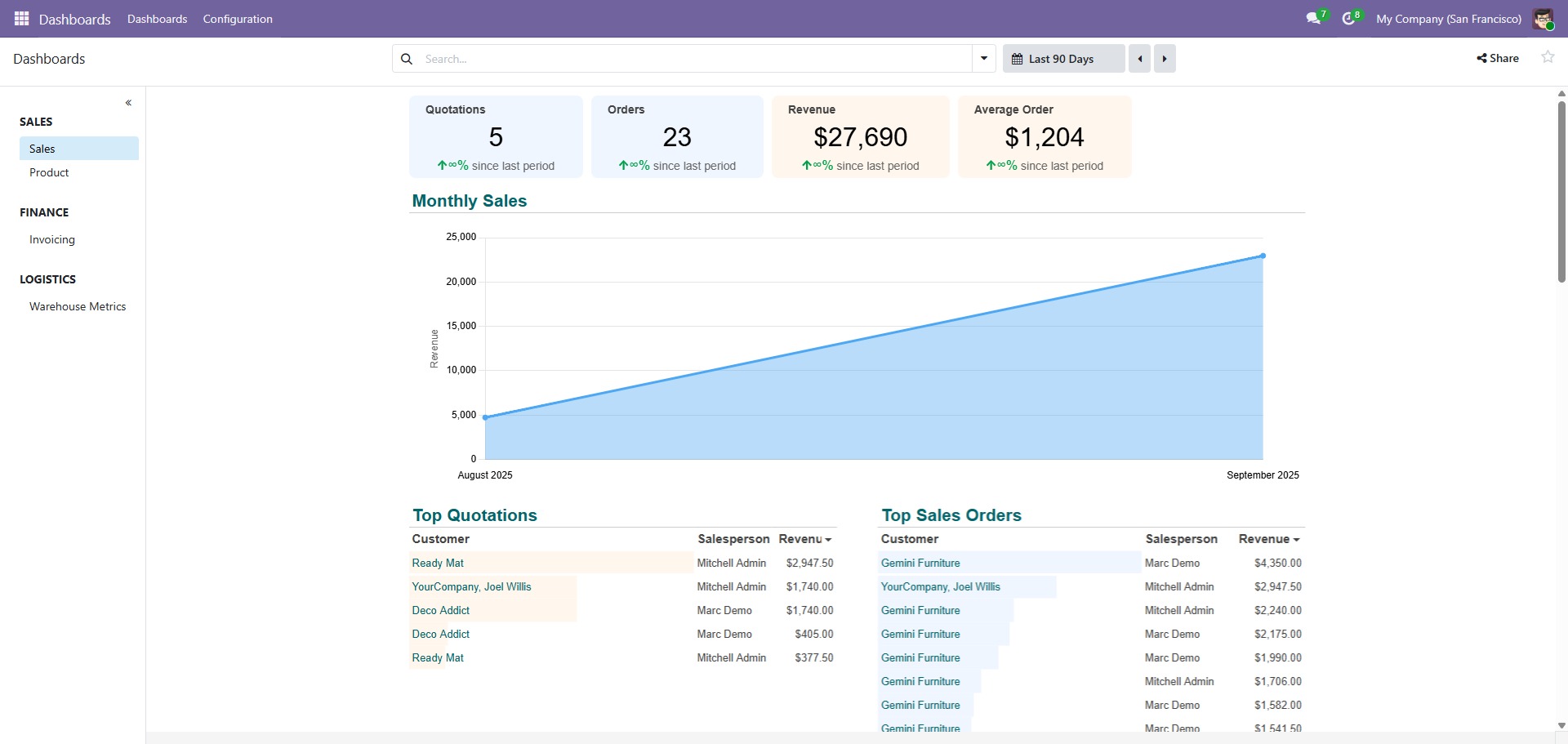Open the Dashboards menu item
Image resolution: width=1568 pixels, height=744 pixels.
click(157, 19)
